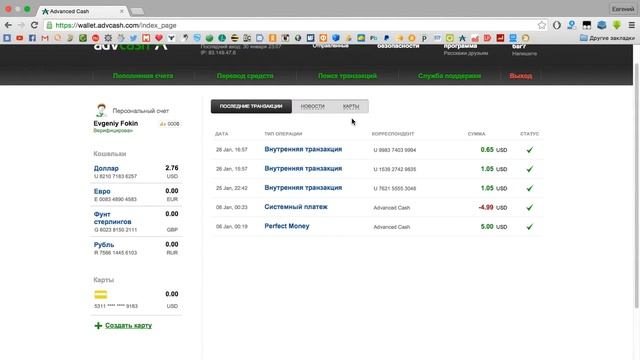
Task: Open the Chrome hamburger menu
Action: click(x=631, y=25)
